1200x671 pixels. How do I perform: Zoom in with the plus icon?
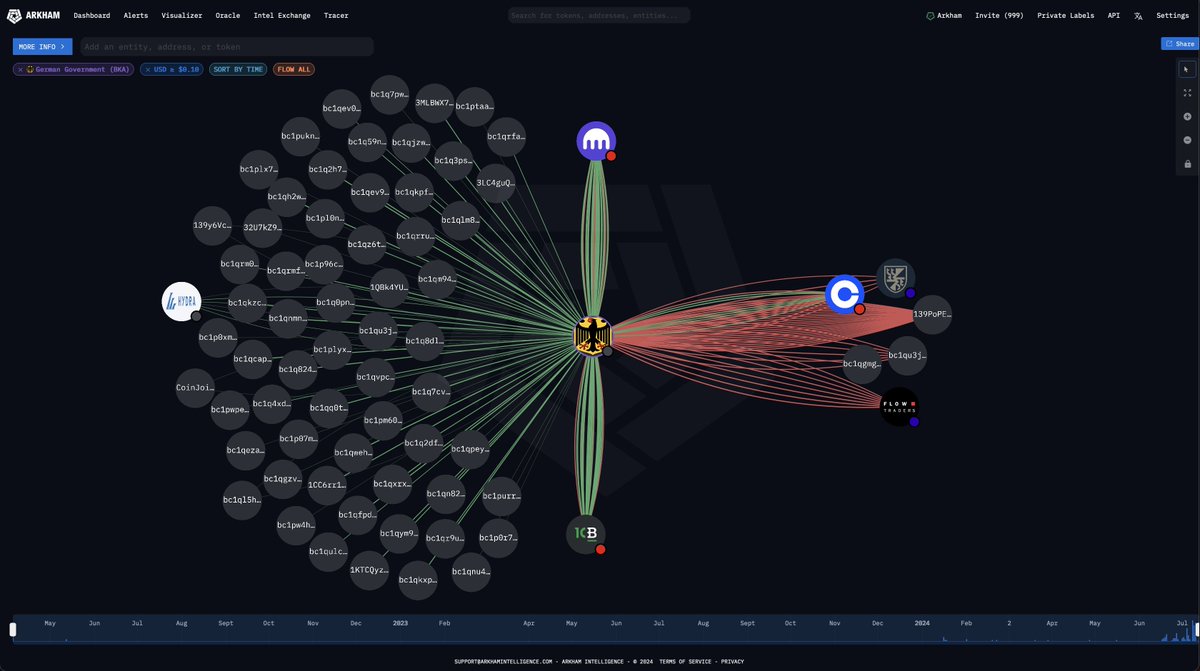click(1187, 116)
